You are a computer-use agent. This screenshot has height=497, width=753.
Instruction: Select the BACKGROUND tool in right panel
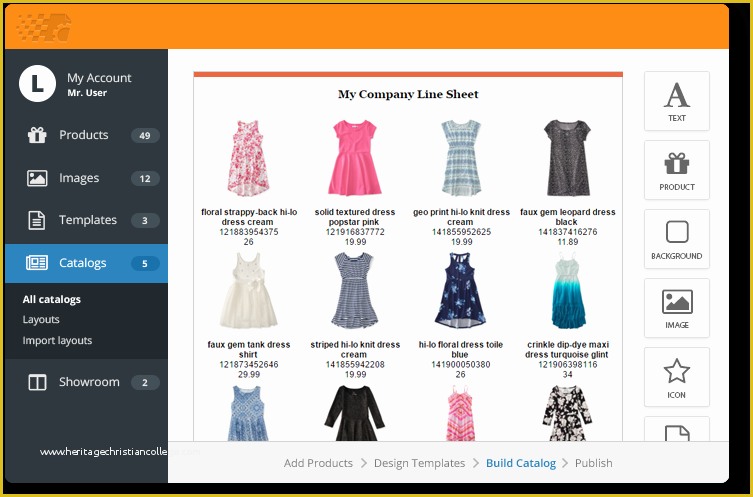tap(677, 239)
